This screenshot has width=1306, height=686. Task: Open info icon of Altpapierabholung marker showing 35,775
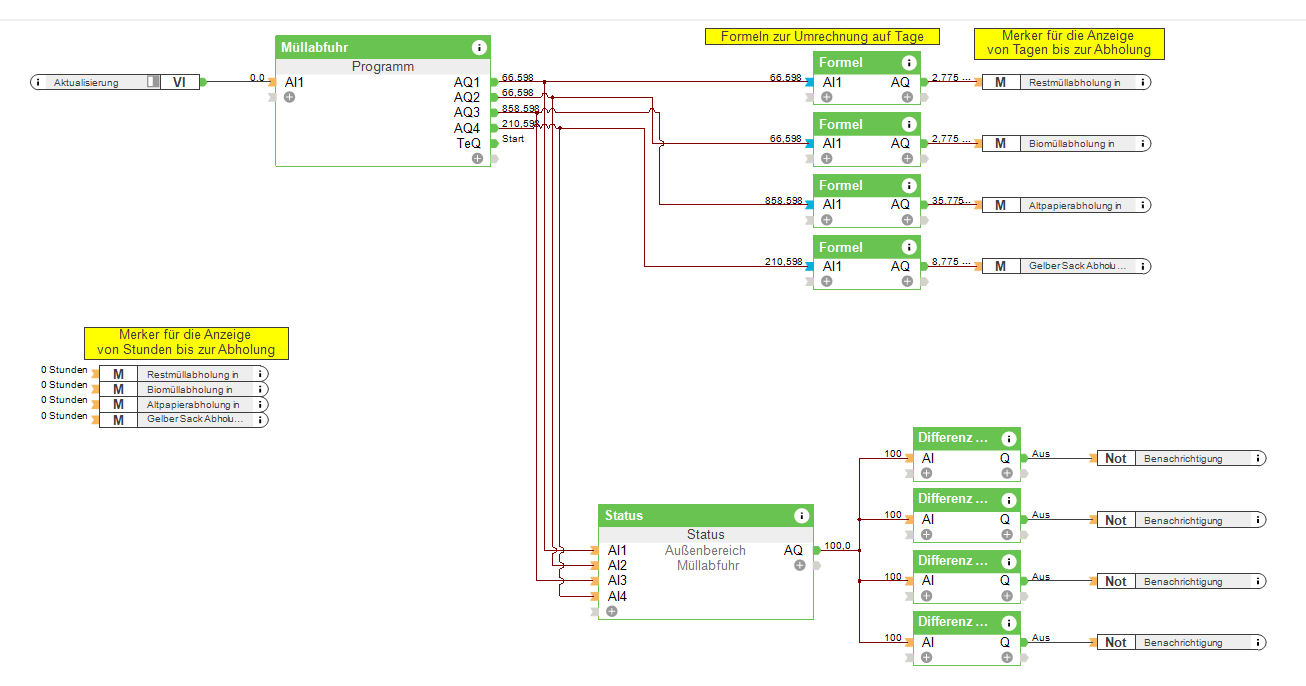coord(1142,205)
